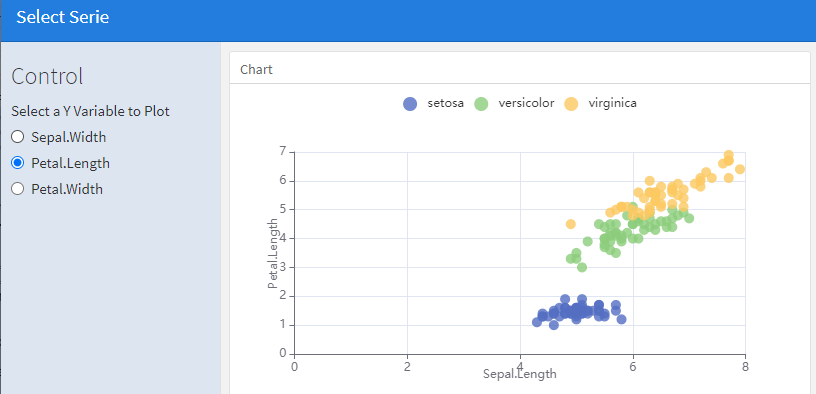Screen dimensions: 816x394
Task: Toggle the setosa legend circle
Action: point(410,104)
